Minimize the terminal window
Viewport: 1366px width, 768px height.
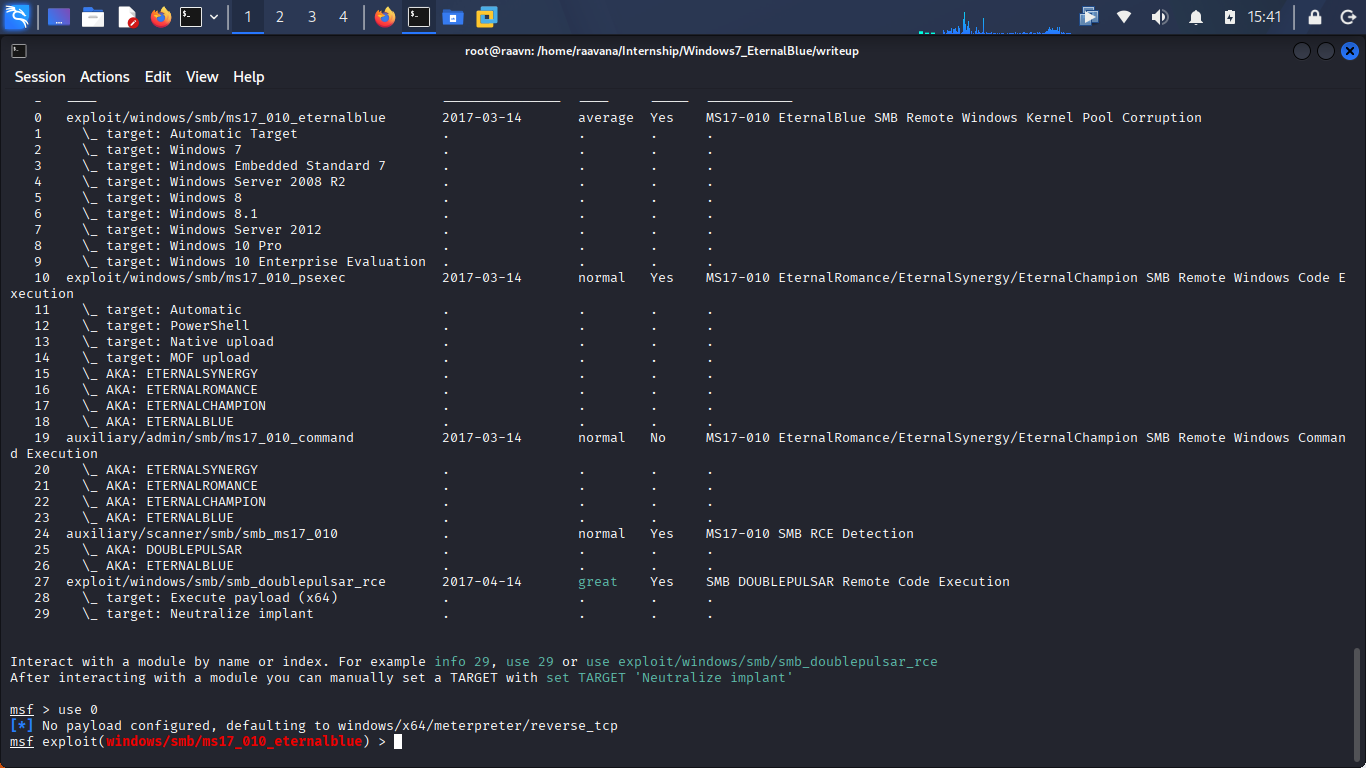pyautogui.click(x=1301, y=51)
